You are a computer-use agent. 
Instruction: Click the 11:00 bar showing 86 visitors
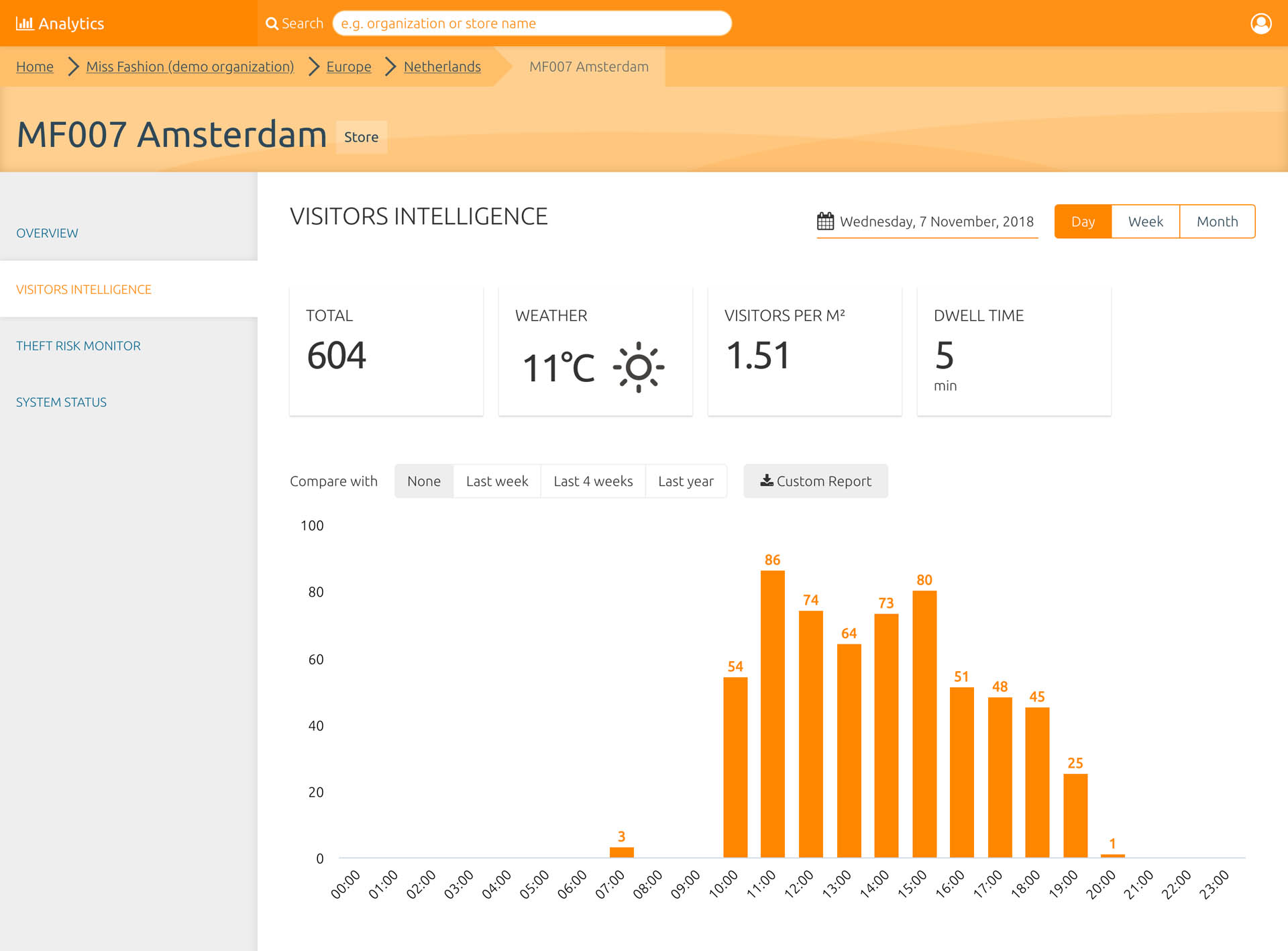pos(773,714)
